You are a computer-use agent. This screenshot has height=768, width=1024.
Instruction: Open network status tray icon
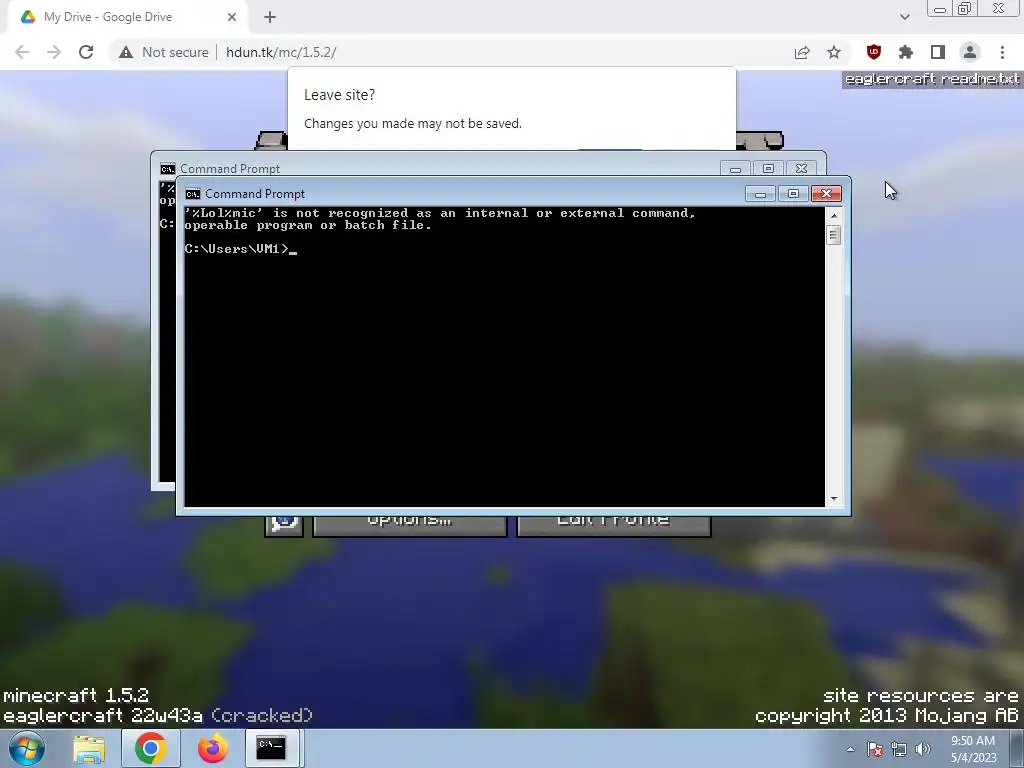[899, 749]
